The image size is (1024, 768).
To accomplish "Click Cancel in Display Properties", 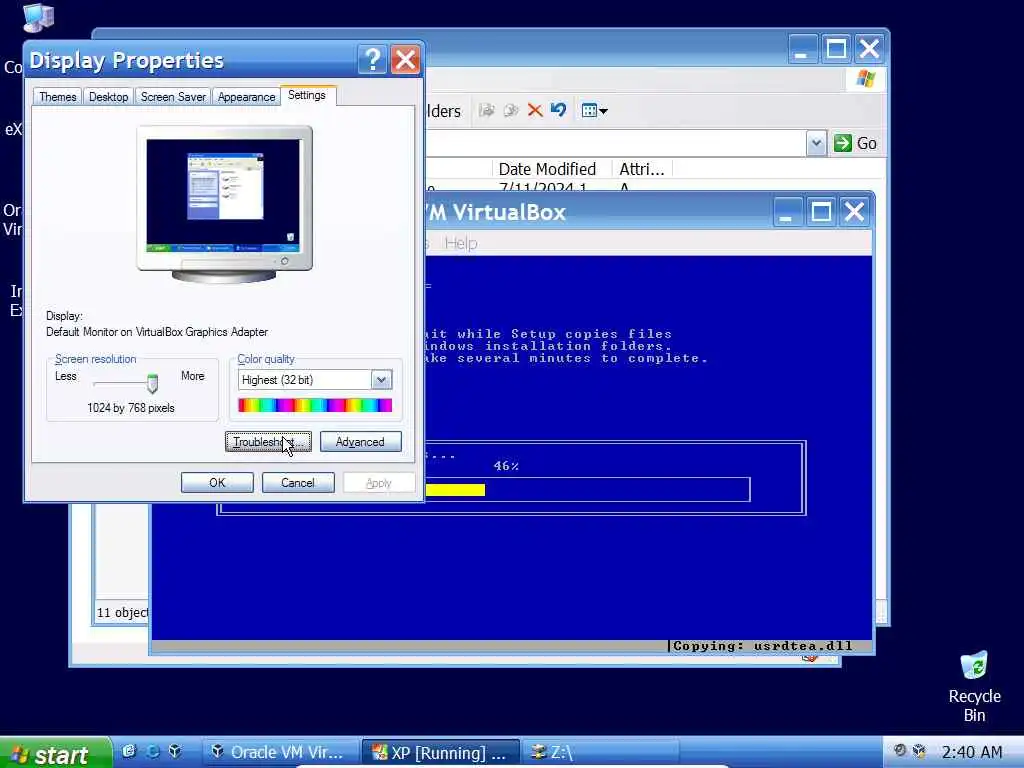I will click(298, 483).
